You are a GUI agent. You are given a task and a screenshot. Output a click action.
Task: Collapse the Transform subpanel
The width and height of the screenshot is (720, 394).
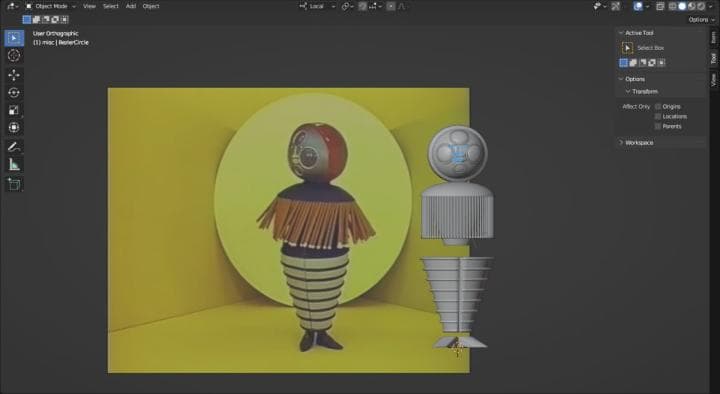tap(642, 92)
